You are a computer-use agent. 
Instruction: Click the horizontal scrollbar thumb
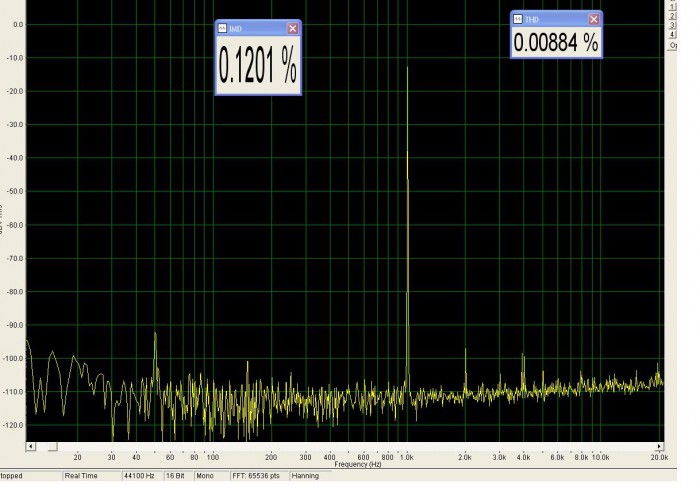click(x=53, y=446)
